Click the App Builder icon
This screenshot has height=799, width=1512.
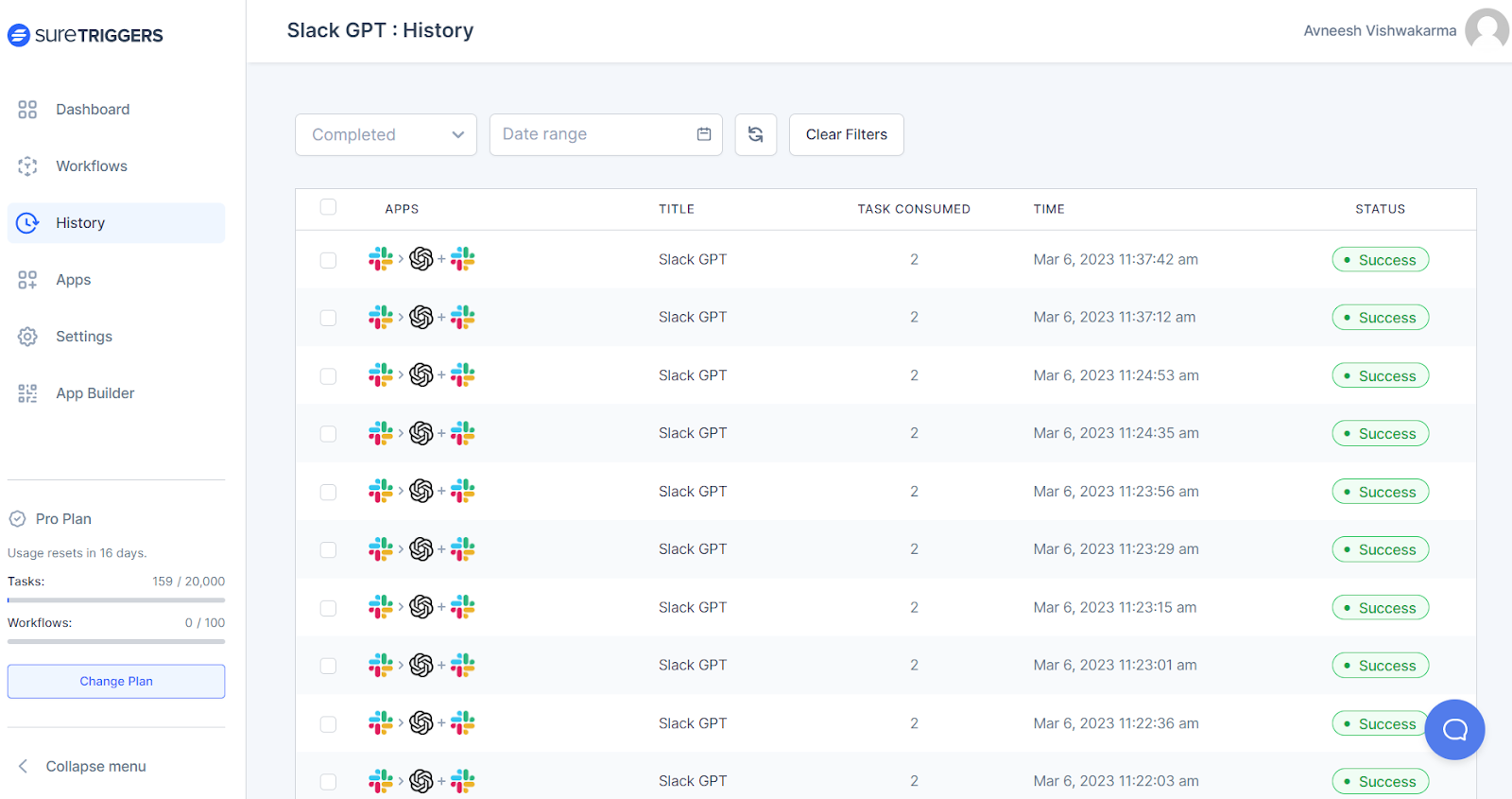(27, 393)
